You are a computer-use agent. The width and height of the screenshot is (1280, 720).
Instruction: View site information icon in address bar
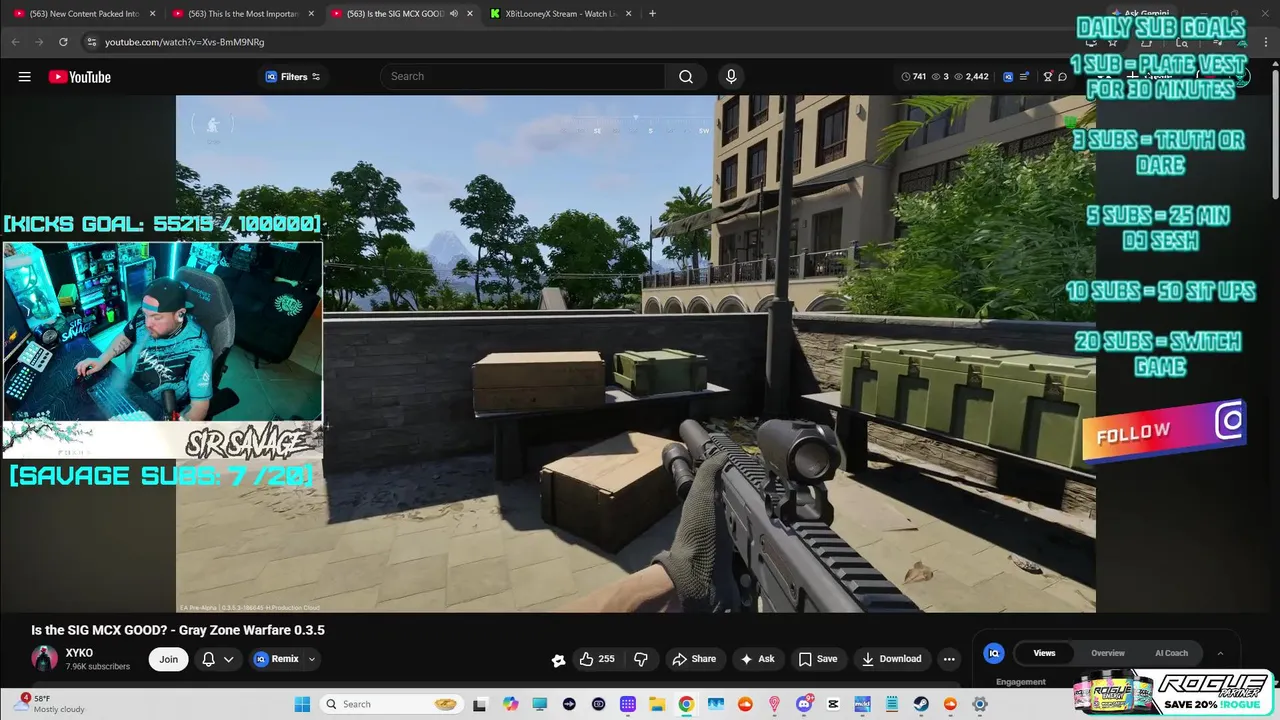pyautogui.click(x=92, y=42)
